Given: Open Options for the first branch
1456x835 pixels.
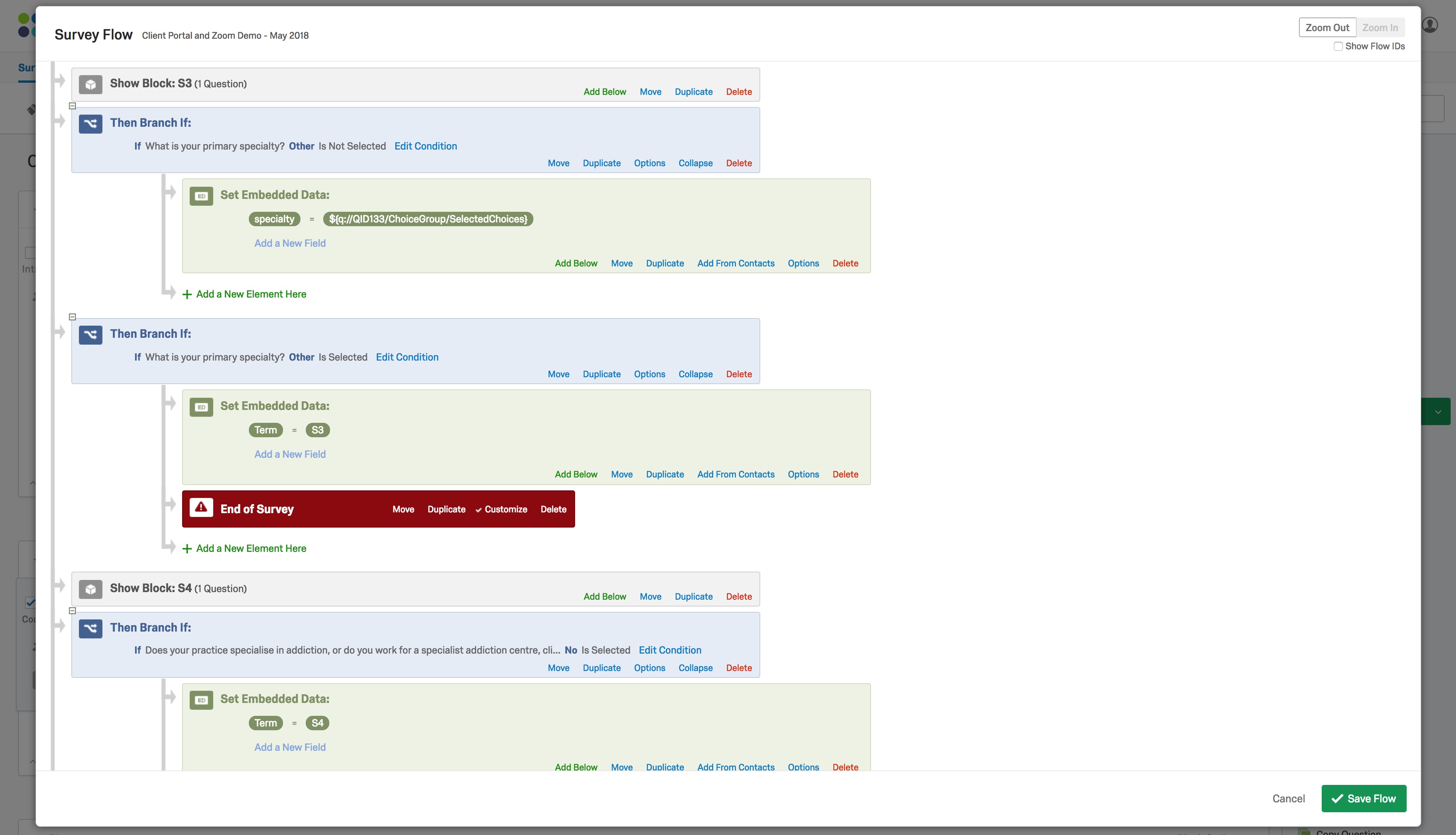Looking at the screenshot, I should tap(649, 163).
